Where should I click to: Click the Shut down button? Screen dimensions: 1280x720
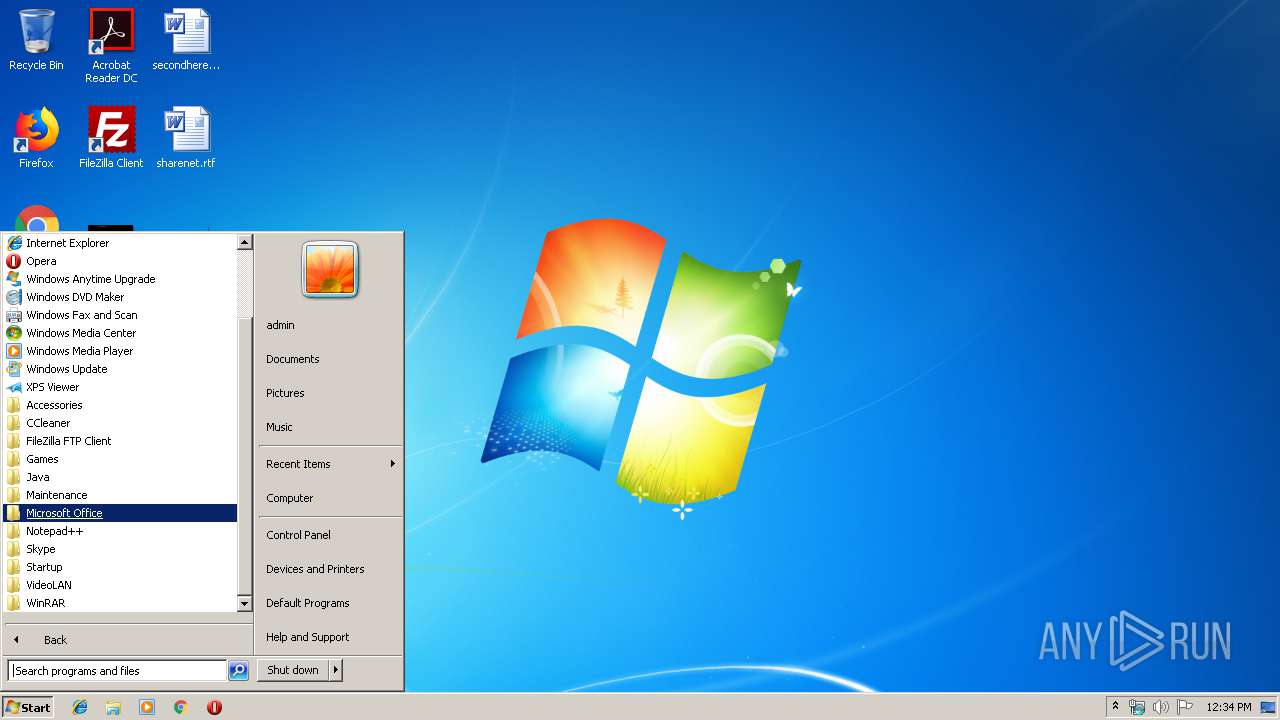[x=293, y=670]
